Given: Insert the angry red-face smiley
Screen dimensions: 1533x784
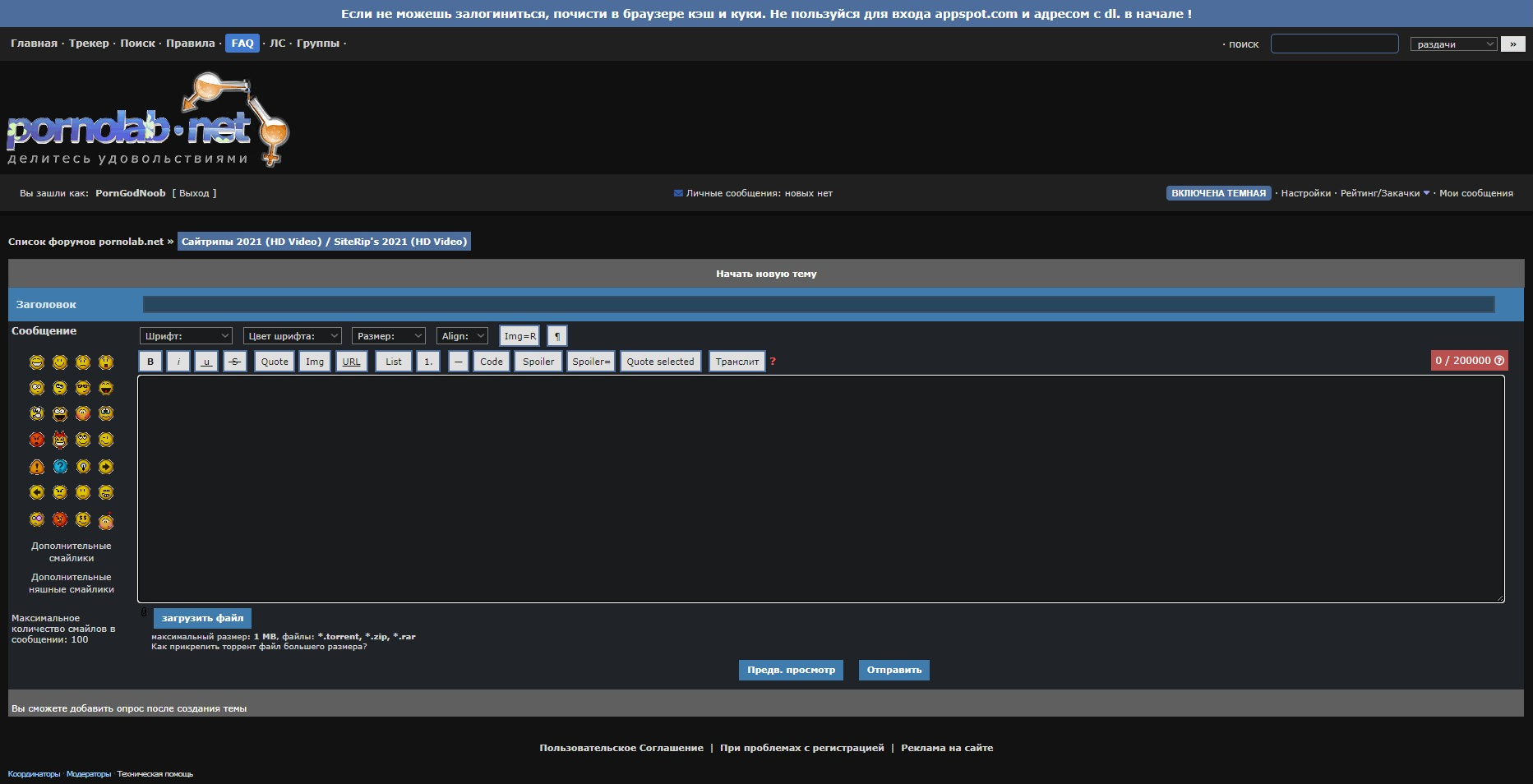Looking at the screenshot, I should point(37,440).
